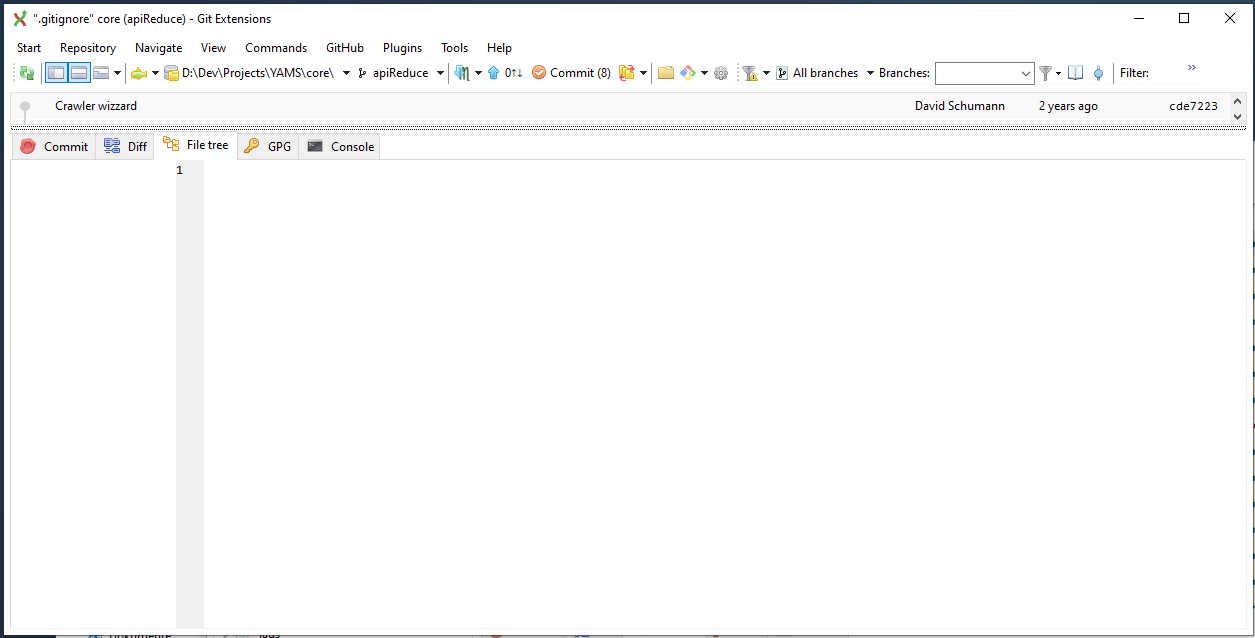
Task: Open the All branches dropdown arrow
Action: coord(870,73)
